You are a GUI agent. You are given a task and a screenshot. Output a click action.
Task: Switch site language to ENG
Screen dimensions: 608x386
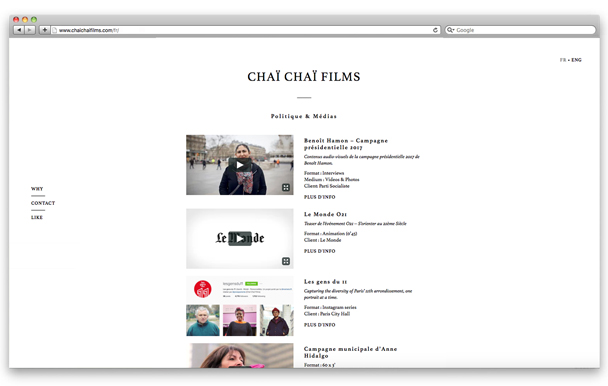tap(576, 60)
